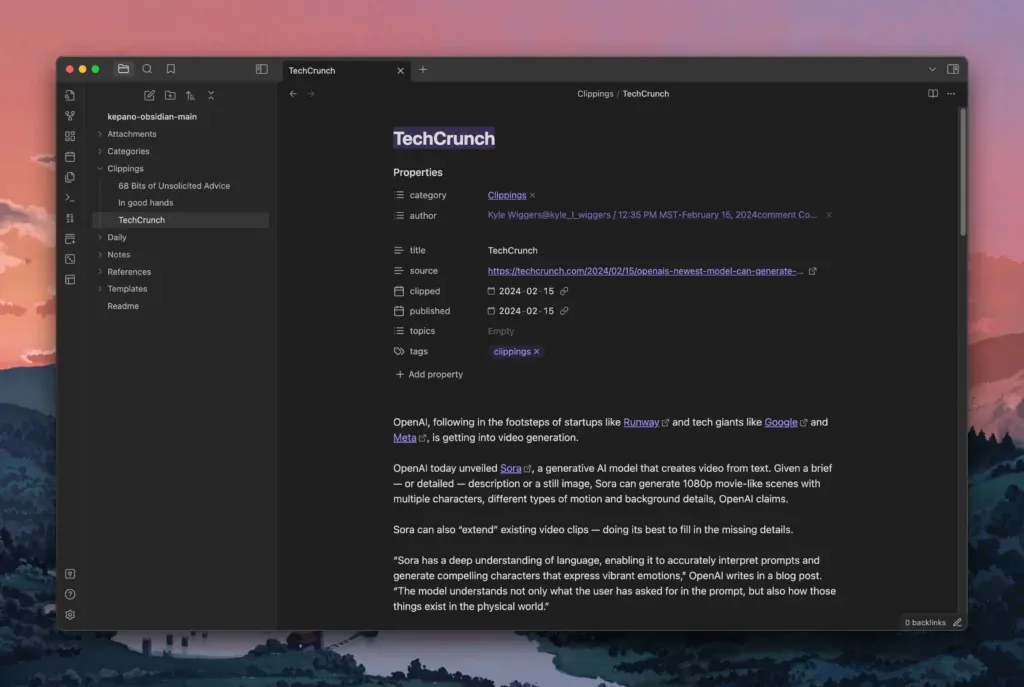Click the binary-digits ribbon icon

pos(70,218)
